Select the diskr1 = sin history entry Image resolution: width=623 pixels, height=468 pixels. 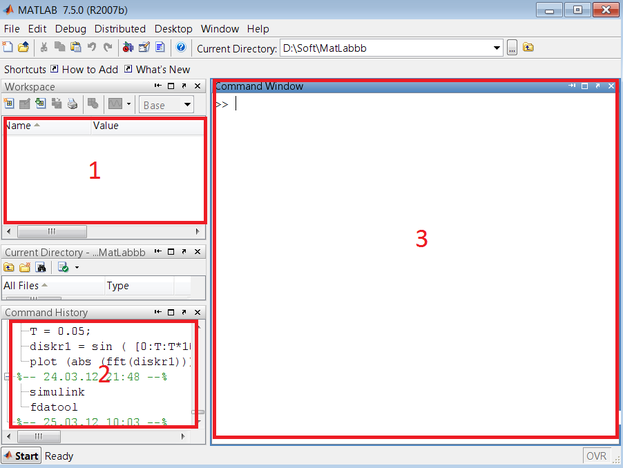click(x=110, y=346)
